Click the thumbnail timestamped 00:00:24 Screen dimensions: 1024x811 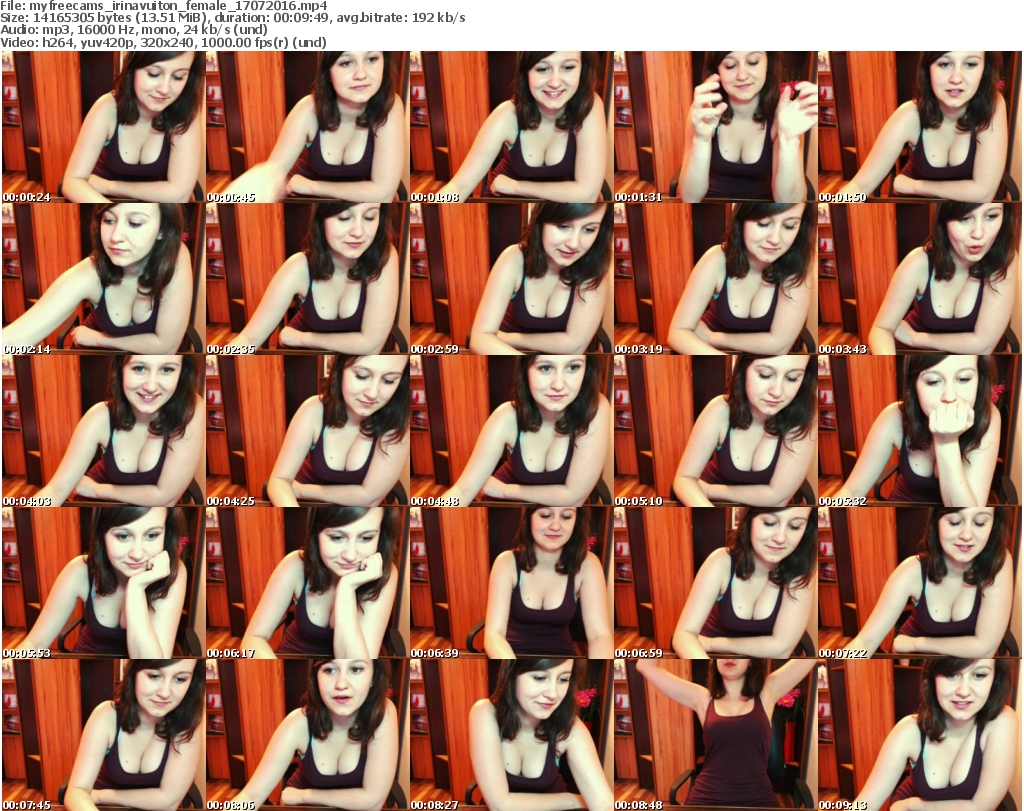click(103, 127)
